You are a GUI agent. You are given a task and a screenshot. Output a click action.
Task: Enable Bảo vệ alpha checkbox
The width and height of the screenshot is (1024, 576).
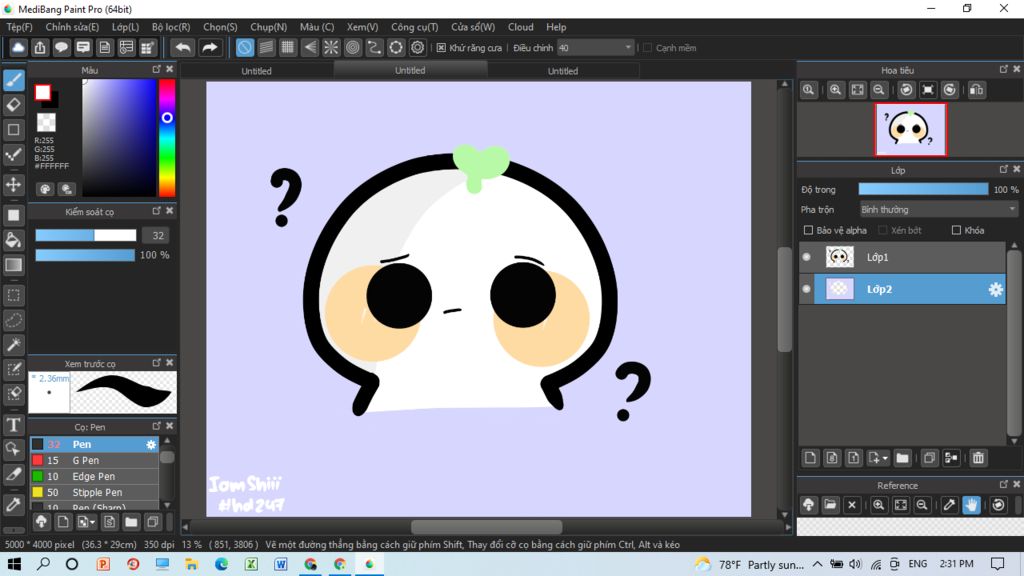click(x=808, y=230)
